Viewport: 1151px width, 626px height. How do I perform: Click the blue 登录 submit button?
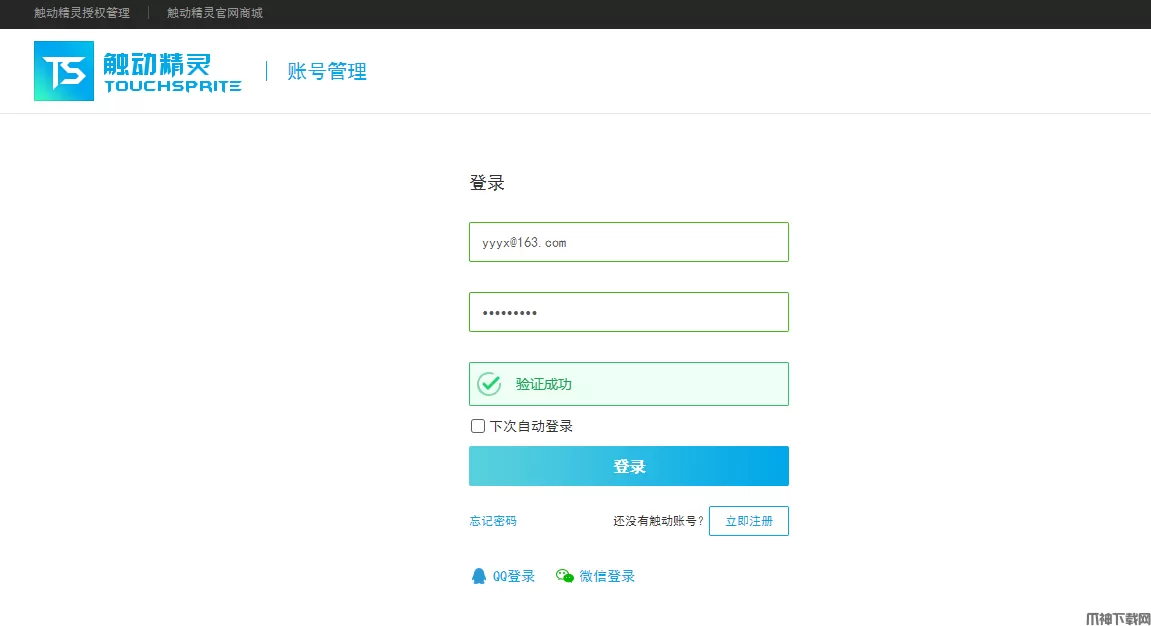(628, 466)
